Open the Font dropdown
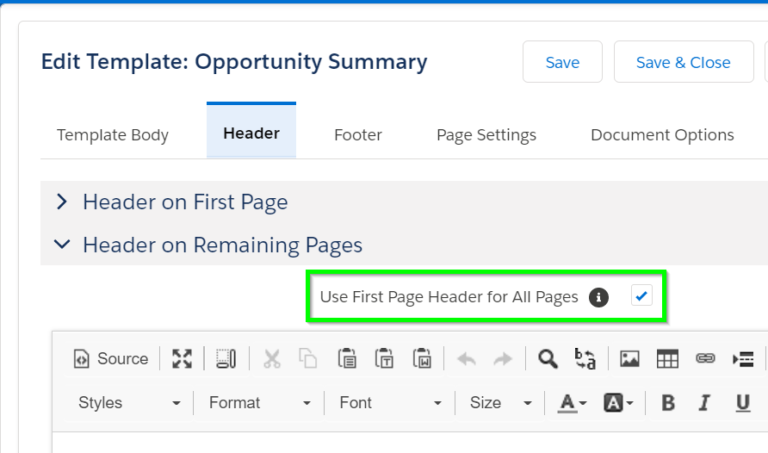This screenshot has width=768, height=453. [x=390, y=403]
